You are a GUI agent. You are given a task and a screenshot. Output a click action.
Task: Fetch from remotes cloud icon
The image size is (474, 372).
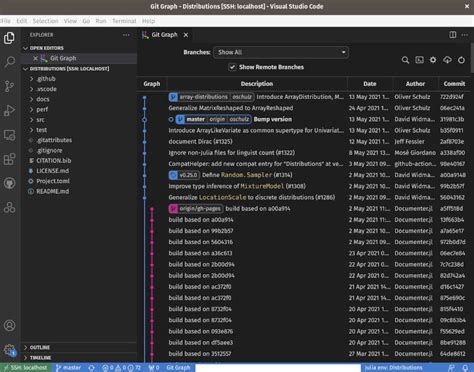coord(447,60)
